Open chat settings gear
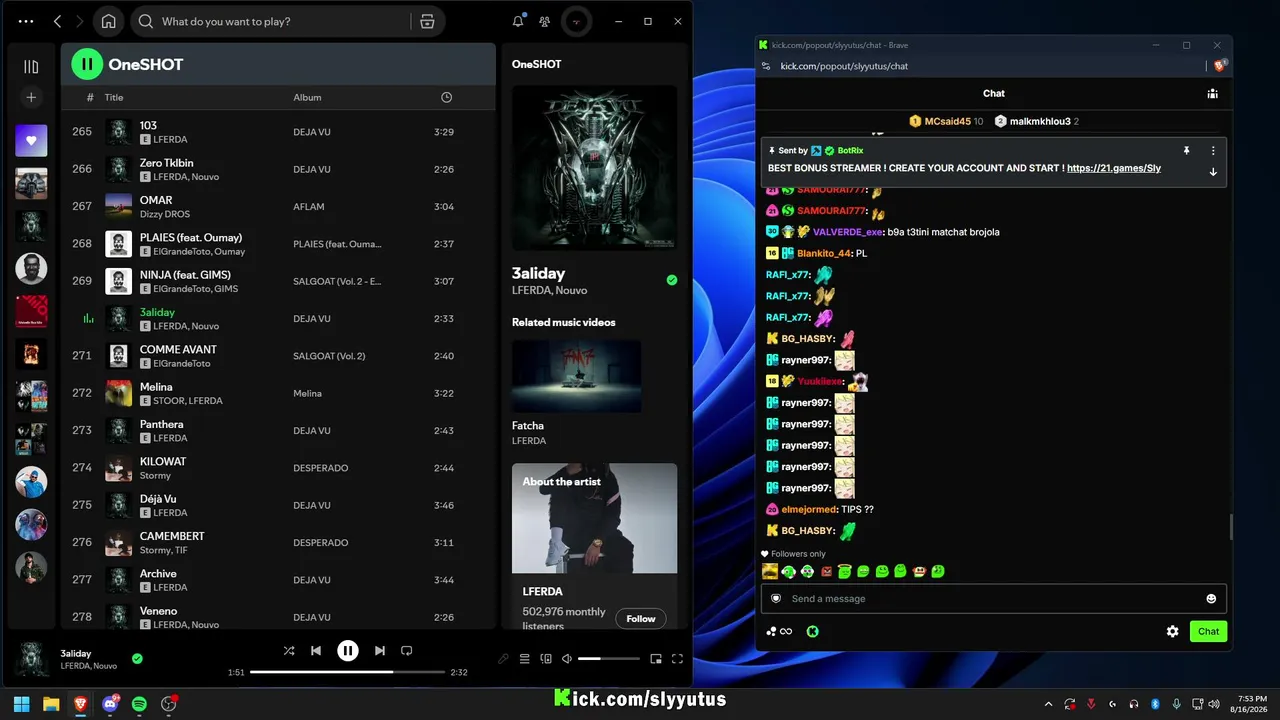Image resolution: width=1280 pixels, height=720 pixels. (x=1173, y=632)
